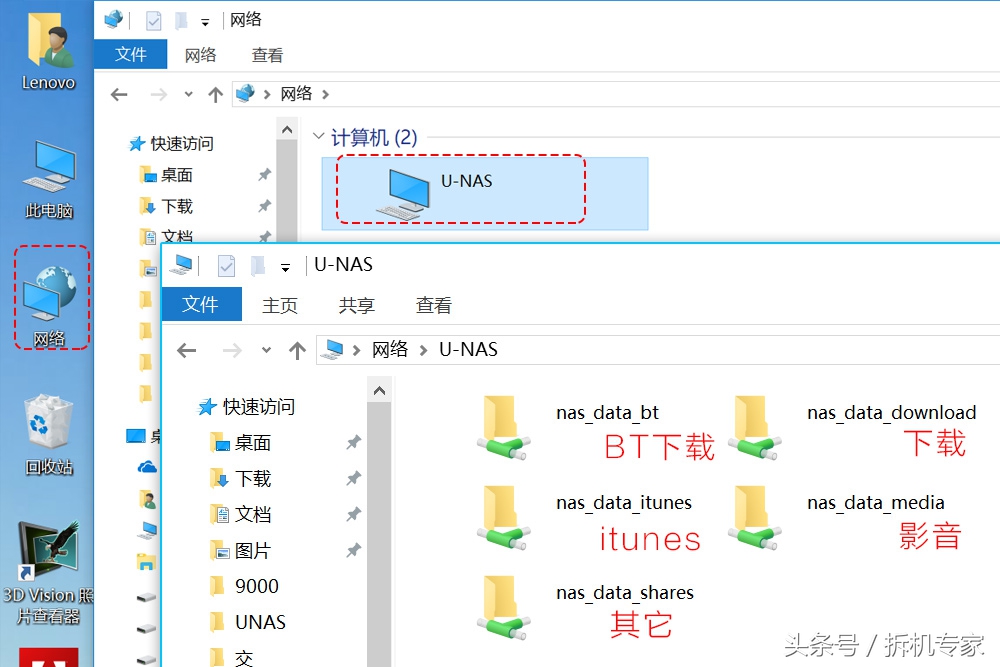Open 共享 tab in U-NAS window
The height and width of the screenshot is (667, 1000).
click(x=357, y=305)
